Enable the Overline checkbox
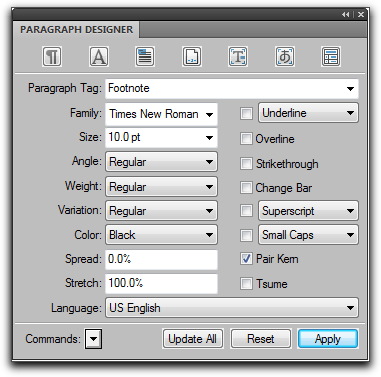The height and width of the screenshot is (377, 381). [246, 138]
